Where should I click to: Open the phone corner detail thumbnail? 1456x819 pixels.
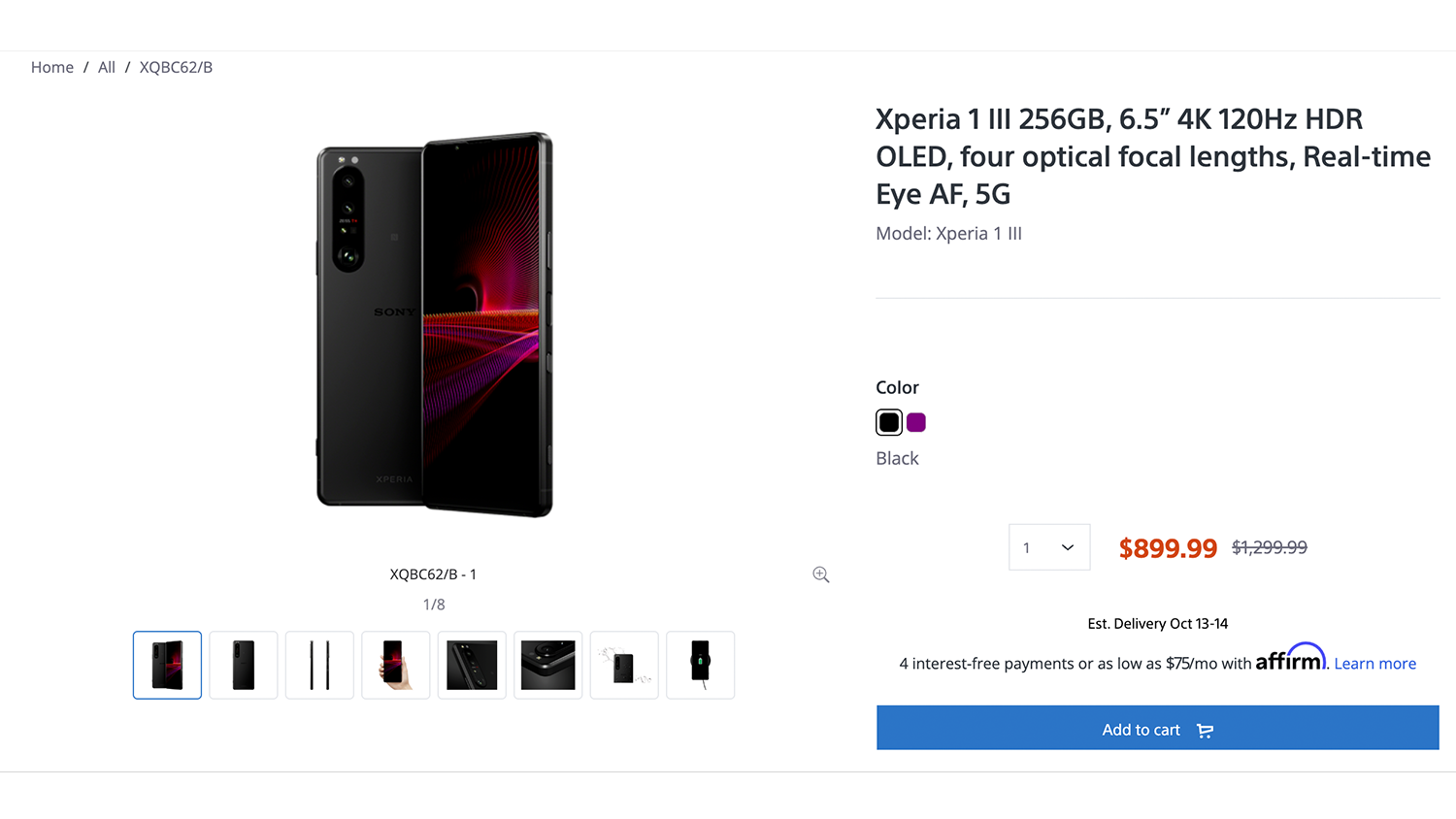548,666
